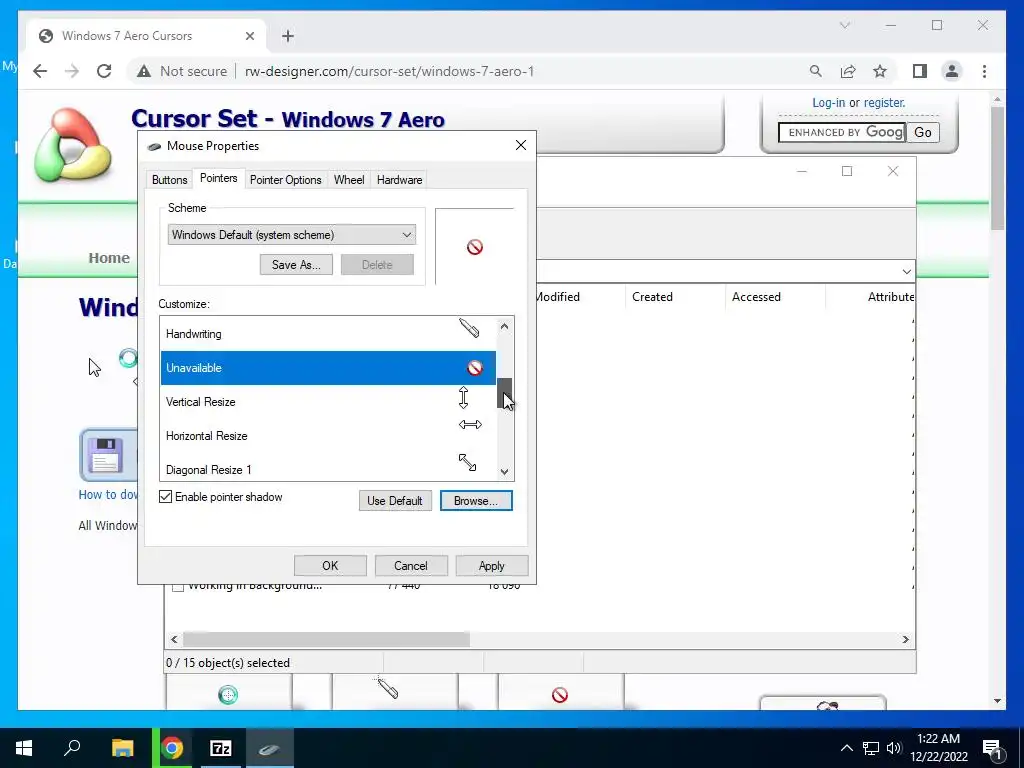The height and width of the screenshot is (768, 1024).
Task: Close the Windows 7 Aero Cursors tab
Action: point(249,36)
